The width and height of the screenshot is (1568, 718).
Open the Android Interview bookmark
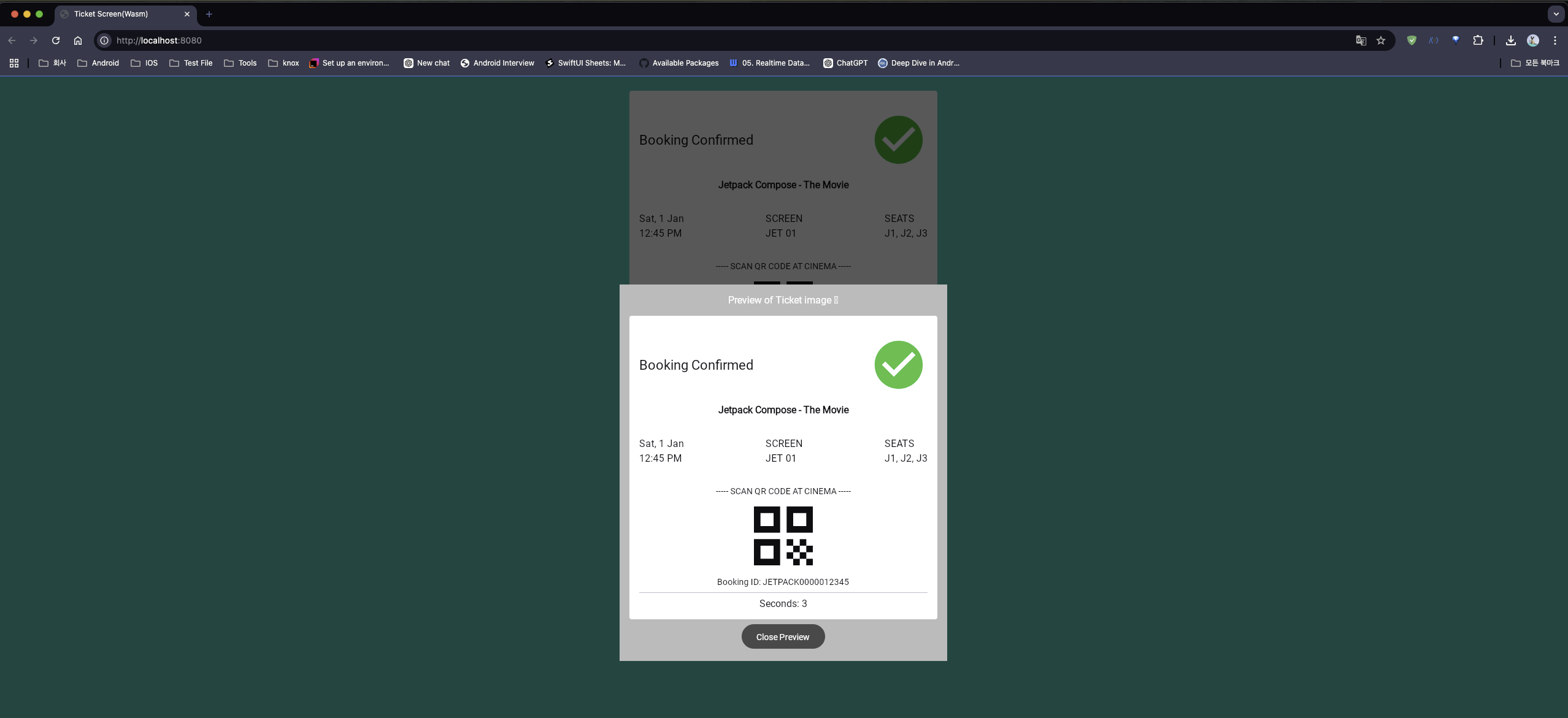click(498, 63)
